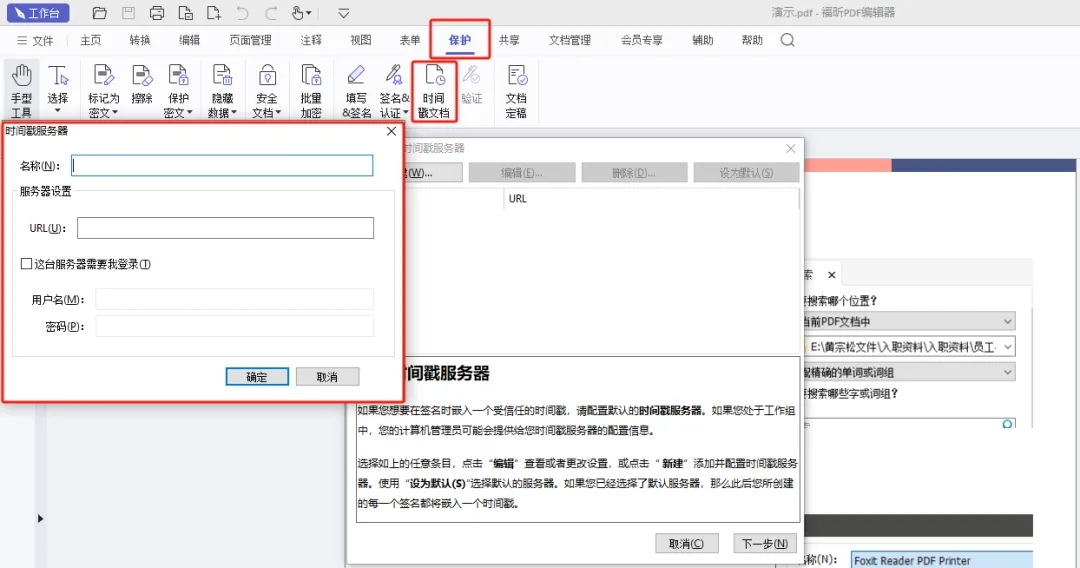Open the Protect (保护) ribbon tab
The height and width of the screenshot is (568, 1080).
tap(460, 40)
